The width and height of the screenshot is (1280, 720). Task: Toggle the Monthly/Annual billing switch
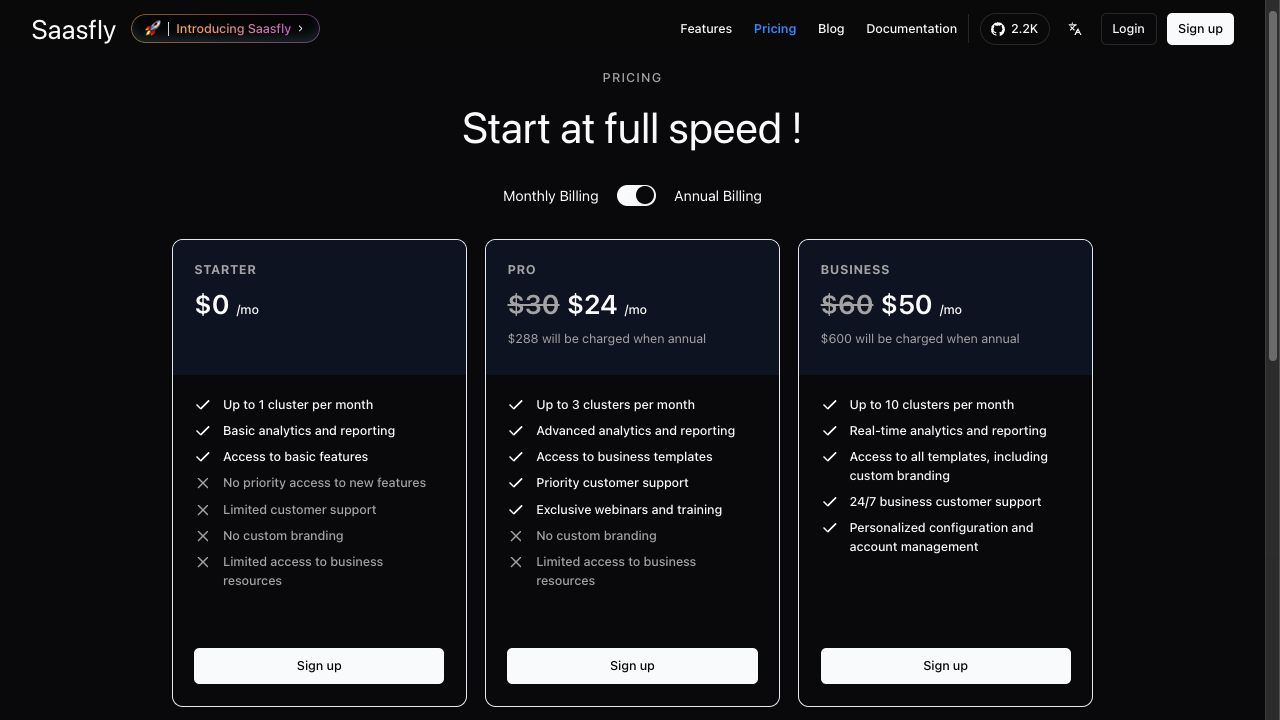coord(636,196)
